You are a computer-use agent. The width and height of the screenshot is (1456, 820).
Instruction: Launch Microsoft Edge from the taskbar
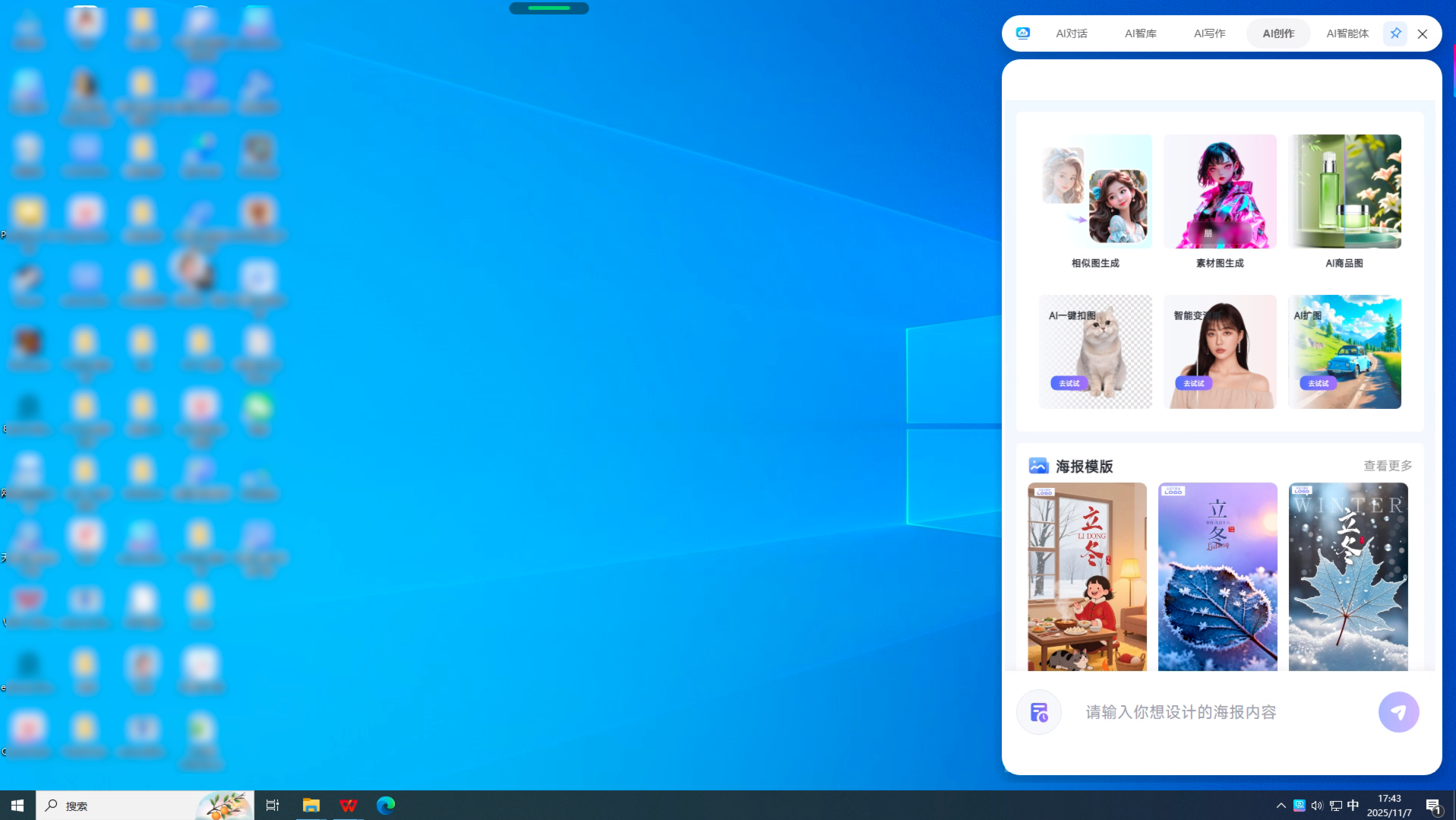pyautogui.click(x=386, y=805)
